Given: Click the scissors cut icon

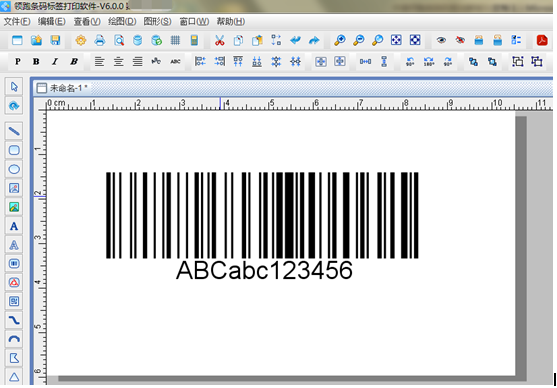Looking at the screenshot, I should click(220, 41).
